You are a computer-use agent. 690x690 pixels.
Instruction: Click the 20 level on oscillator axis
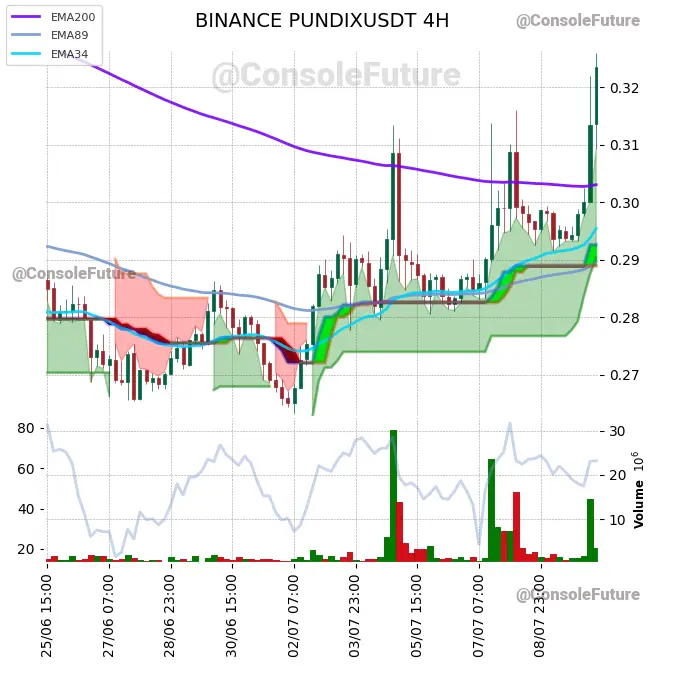(x=26, y=549)
